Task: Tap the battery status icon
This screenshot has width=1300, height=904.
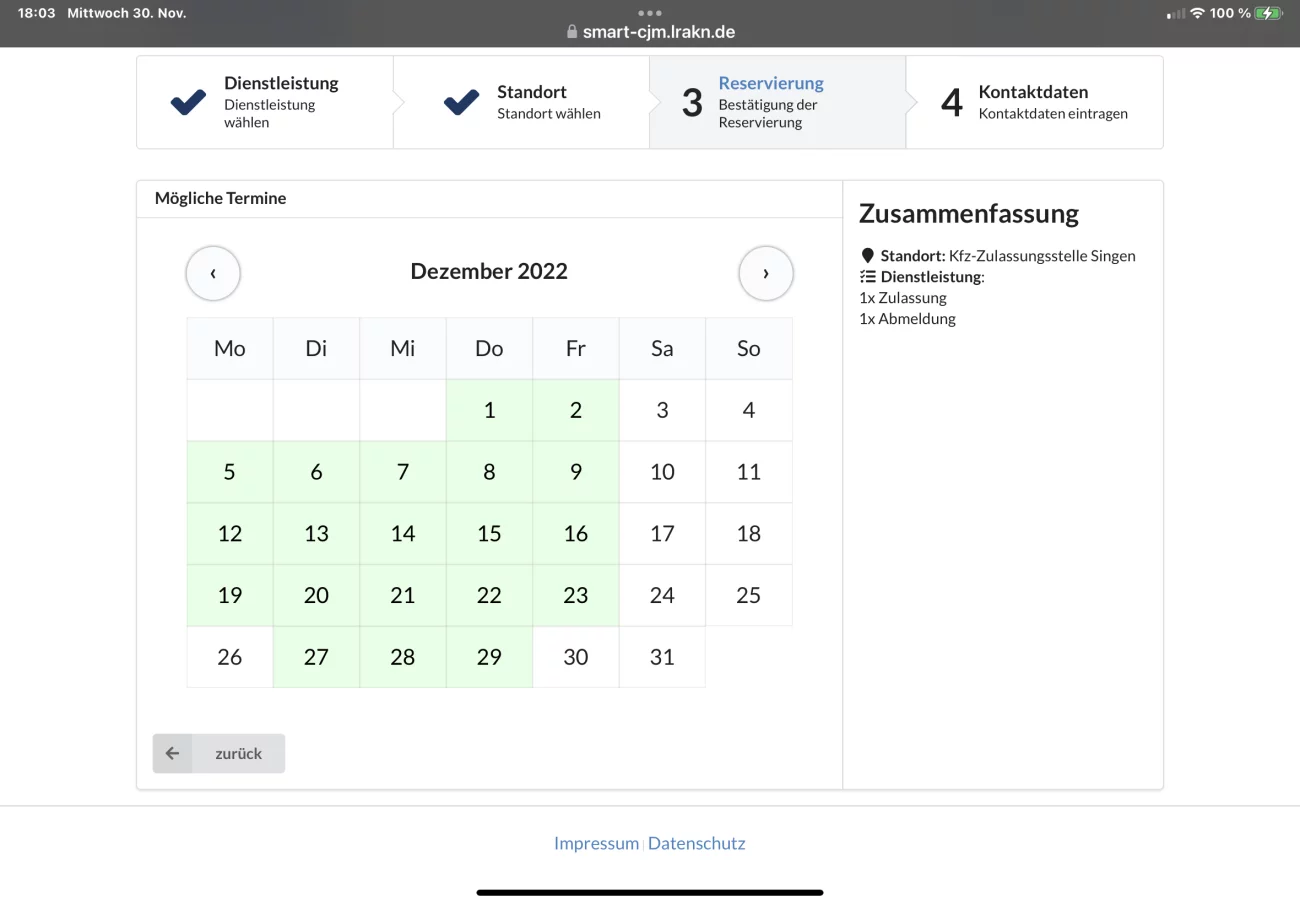Action: pyautogui.click(x=1269, y=13)
